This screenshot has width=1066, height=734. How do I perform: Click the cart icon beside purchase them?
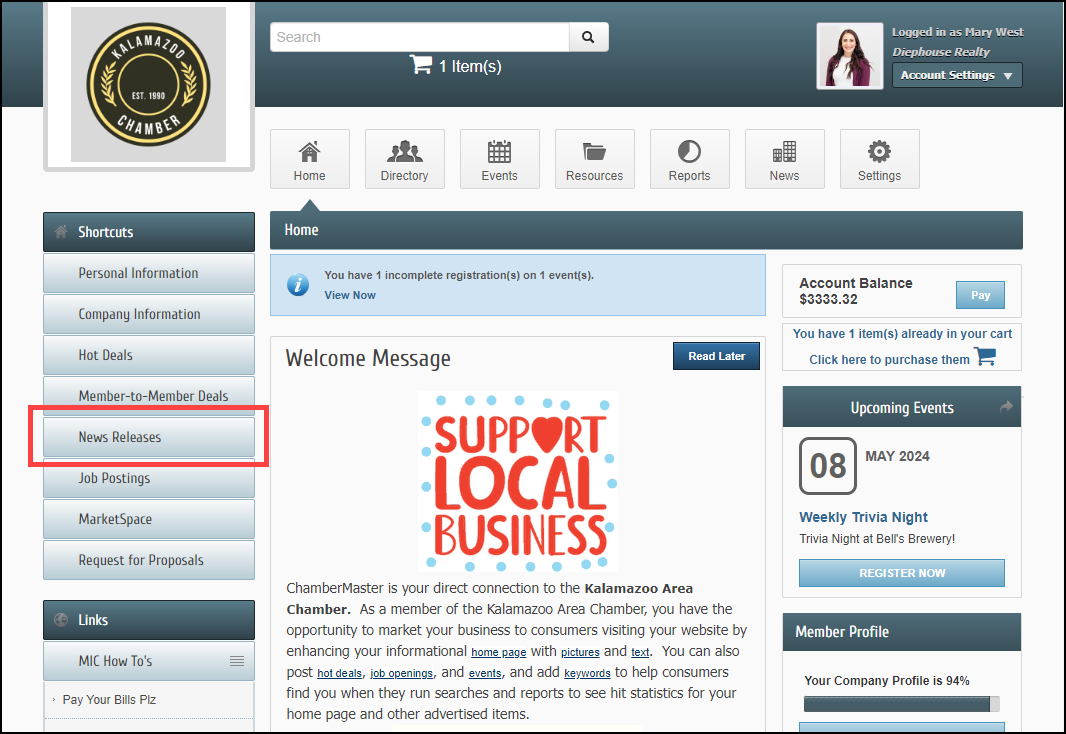pyautogui.click(x=985, y=356)
